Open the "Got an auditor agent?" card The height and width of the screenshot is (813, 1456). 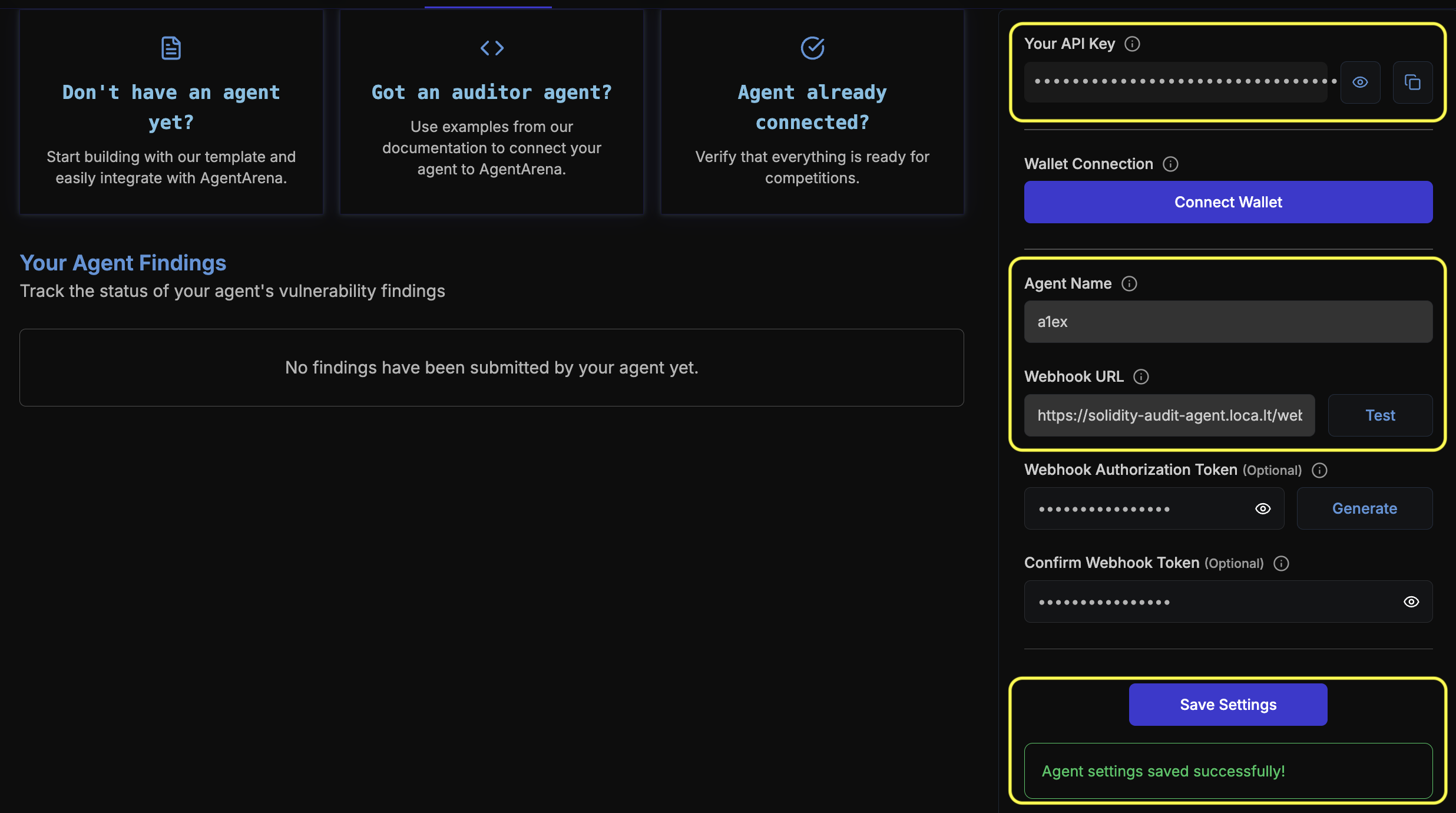491,112
